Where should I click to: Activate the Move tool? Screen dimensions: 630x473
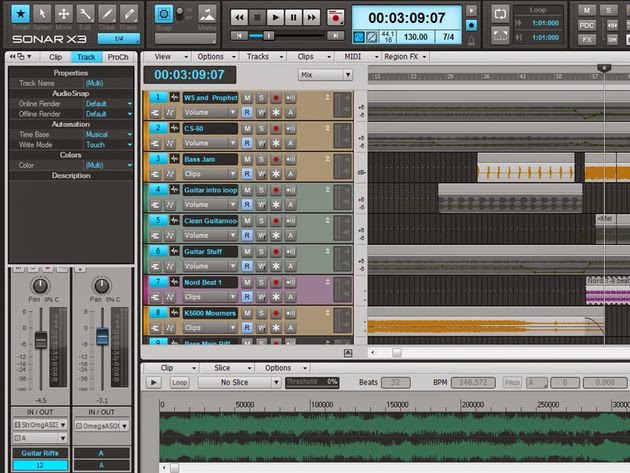pyautogui.click(x=63, y=14)
